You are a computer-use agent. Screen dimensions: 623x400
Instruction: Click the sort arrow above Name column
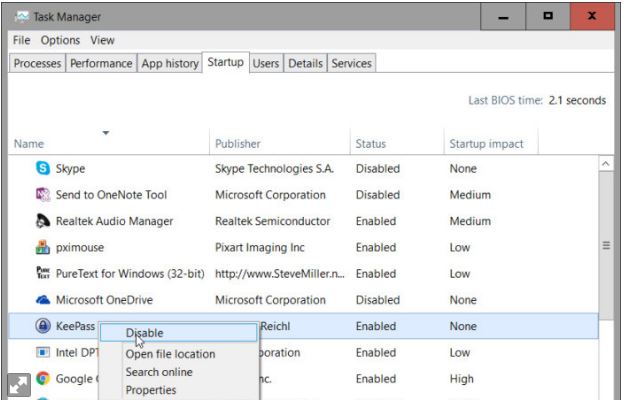click(x=106, y=133)
